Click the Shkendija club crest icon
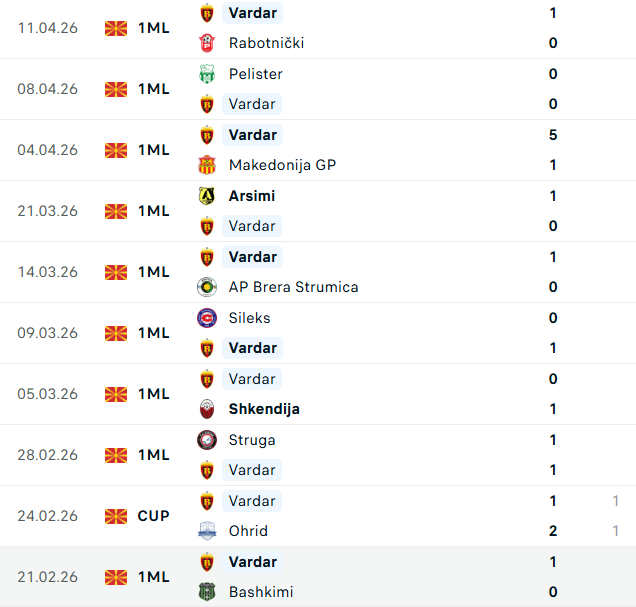 207,409
